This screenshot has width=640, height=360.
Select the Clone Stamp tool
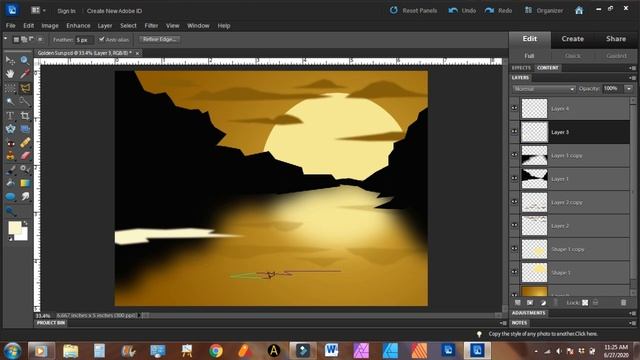point(10,156)
